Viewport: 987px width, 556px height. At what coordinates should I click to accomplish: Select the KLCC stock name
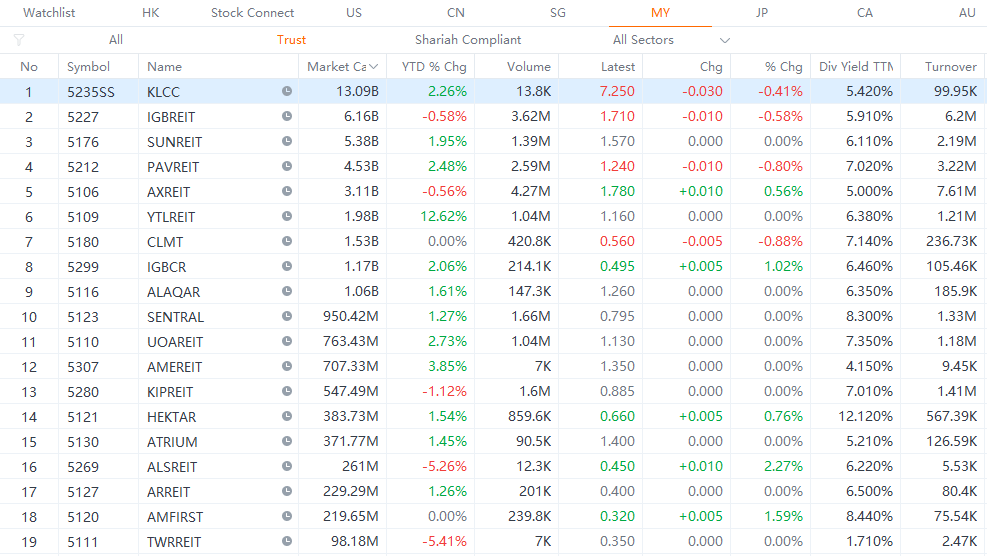click(163, 92)
